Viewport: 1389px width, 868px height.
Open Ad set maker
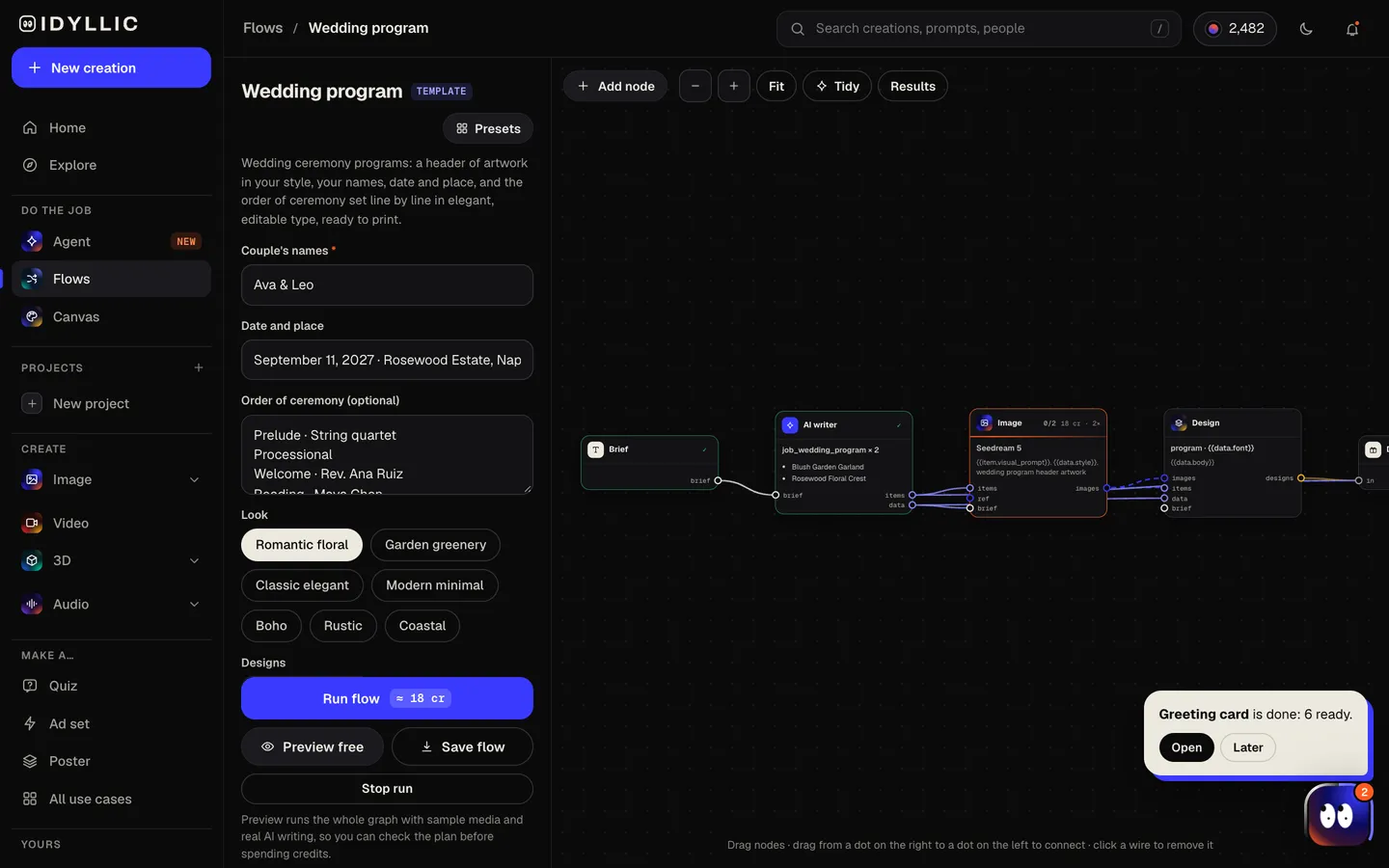[x=111, y=723]
